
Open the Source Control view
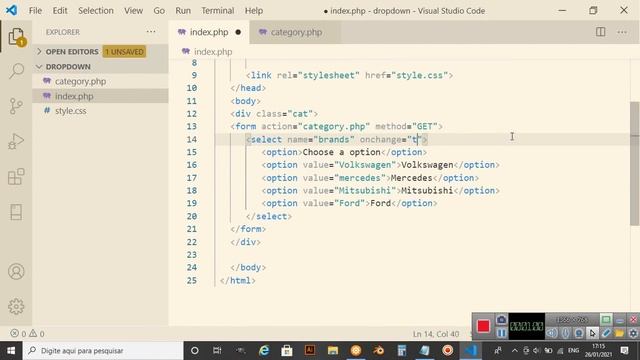(16, 106)
